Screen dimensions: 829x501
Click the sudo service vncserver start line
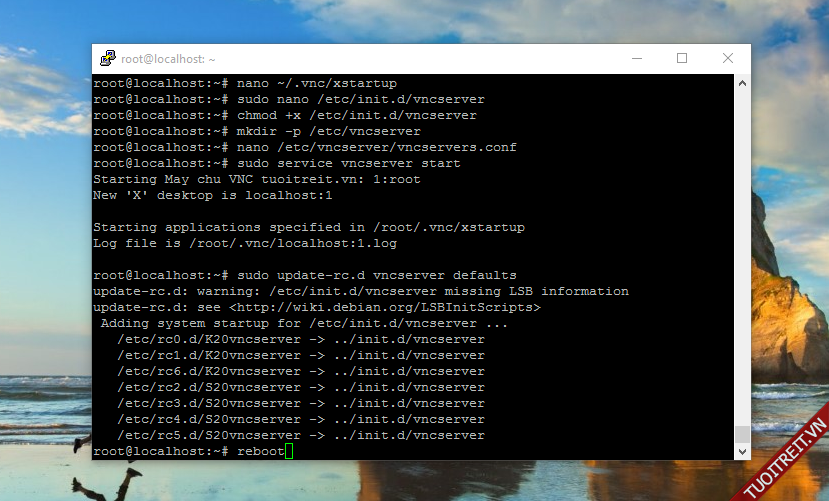click(348, 164)
